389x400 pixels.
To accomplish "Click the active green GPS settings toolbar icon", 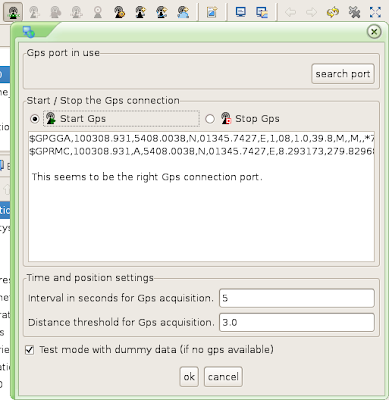I will click(13, 12).
